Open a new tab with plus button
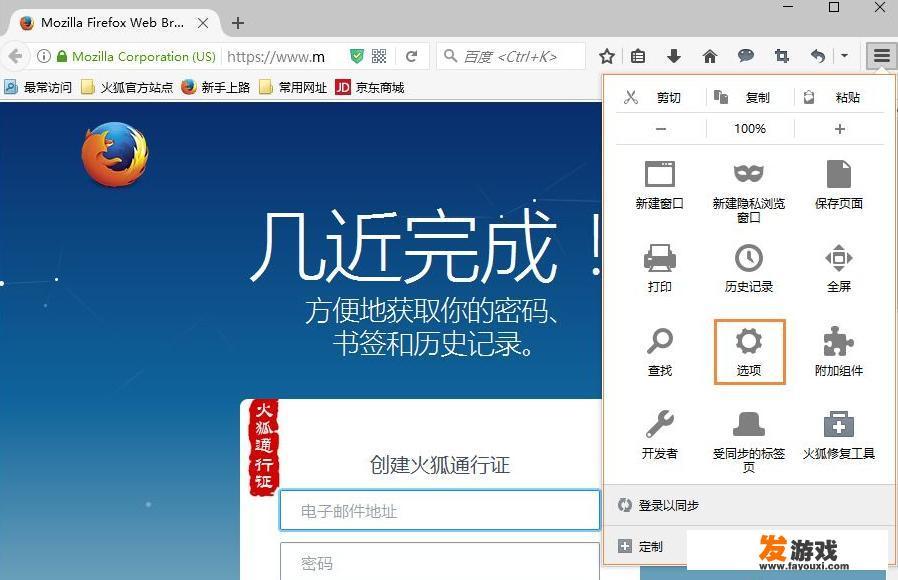Image resolution: width=898 pixels, height=580 pixels. pyautogui.click(x=238, y=23)
